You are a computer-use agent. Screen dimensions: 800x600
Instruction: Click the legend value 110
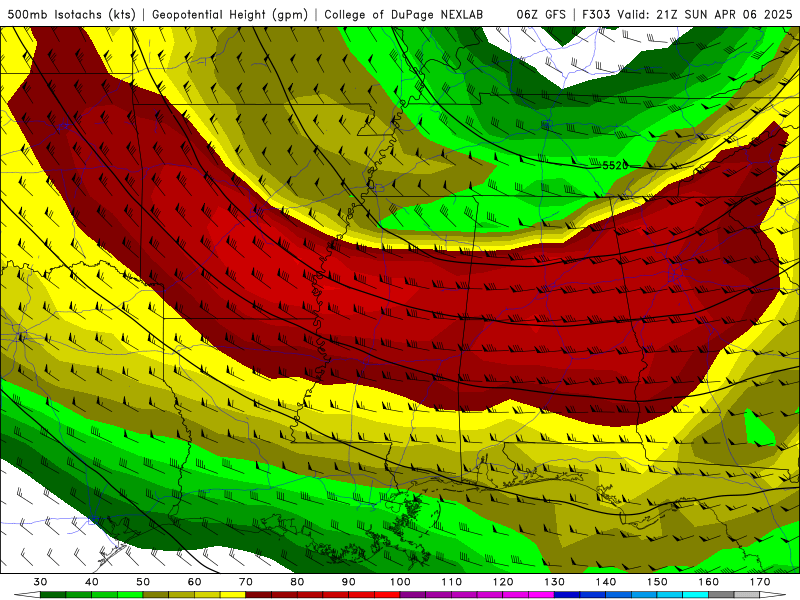452,582
